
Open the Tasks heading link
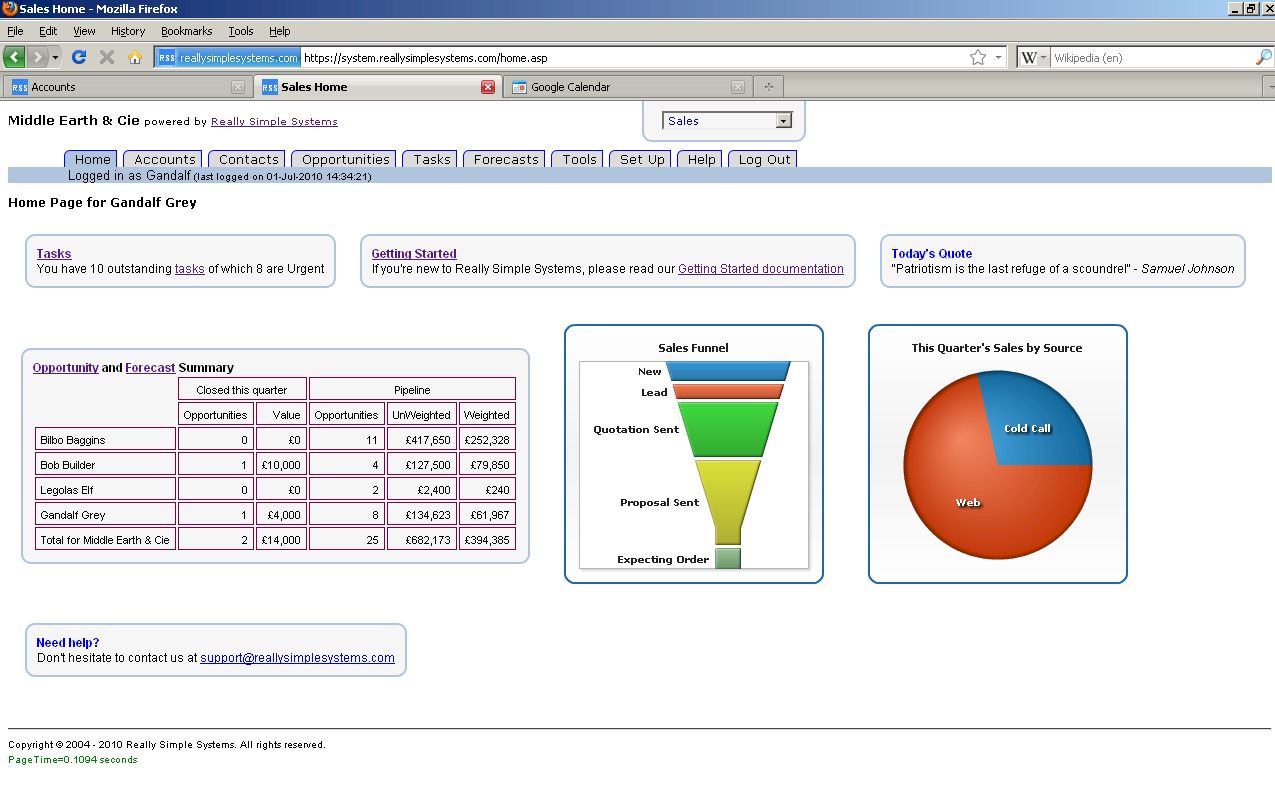pos(54,254)
